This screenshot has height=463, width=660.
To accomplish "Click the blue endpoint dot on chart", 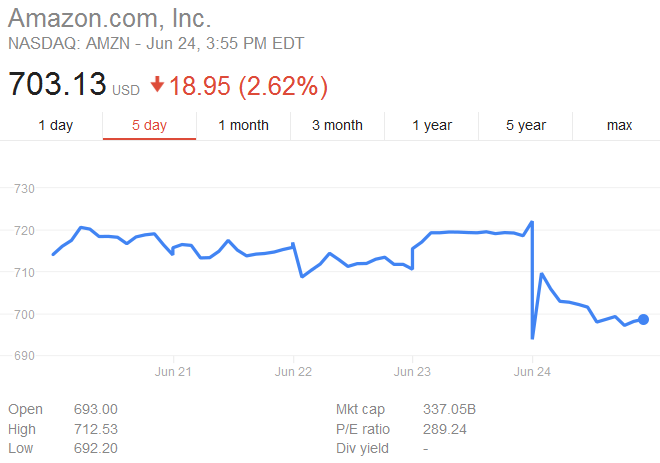I will click(644, 319).
